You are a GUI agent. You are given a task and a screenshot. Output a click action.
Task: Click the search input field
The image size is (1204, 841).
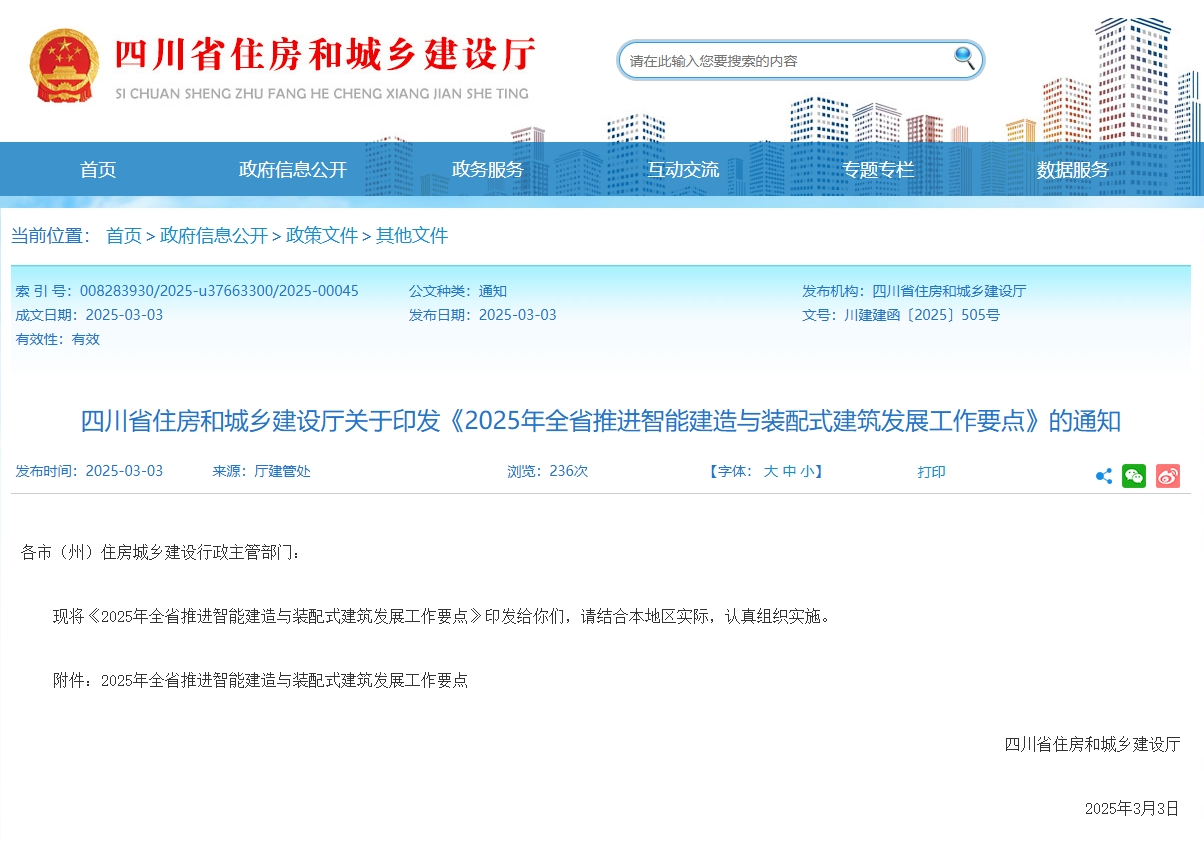[785, 61]
